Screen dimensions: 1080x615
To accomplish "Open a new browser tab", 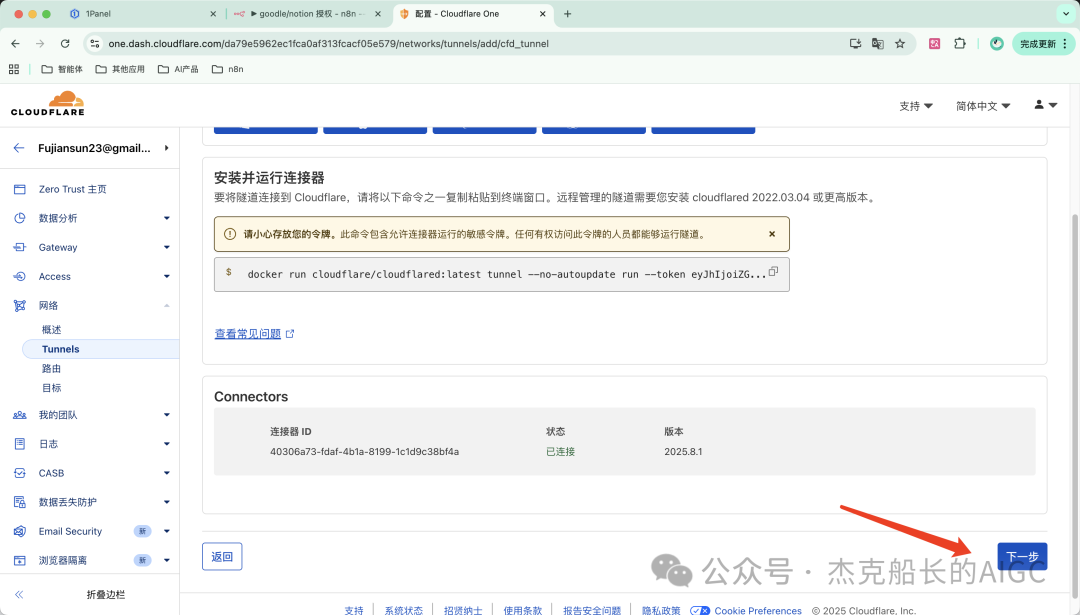I will coord(568,14).
